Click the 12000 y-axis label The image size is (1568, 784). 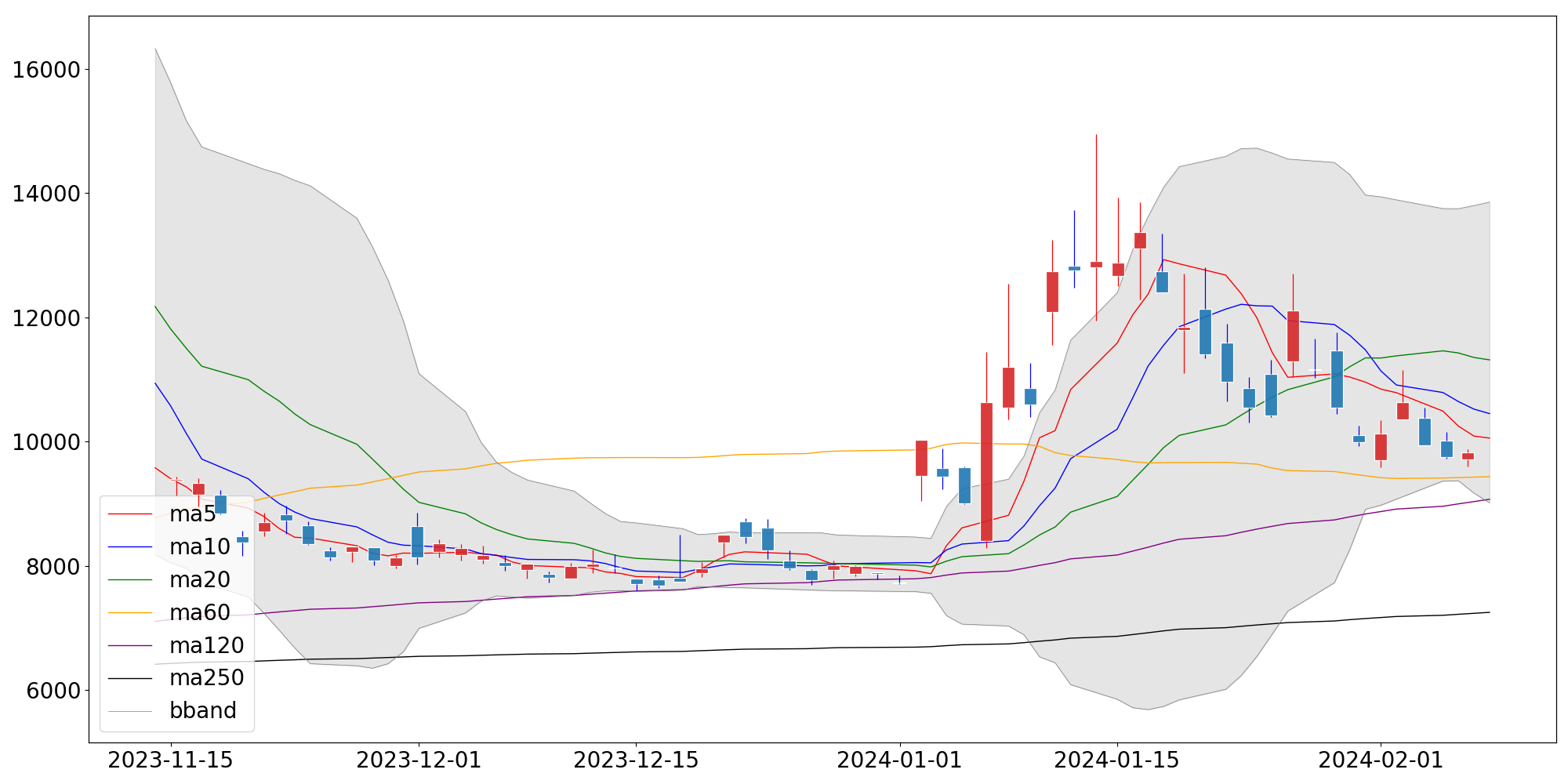(46, 318)
